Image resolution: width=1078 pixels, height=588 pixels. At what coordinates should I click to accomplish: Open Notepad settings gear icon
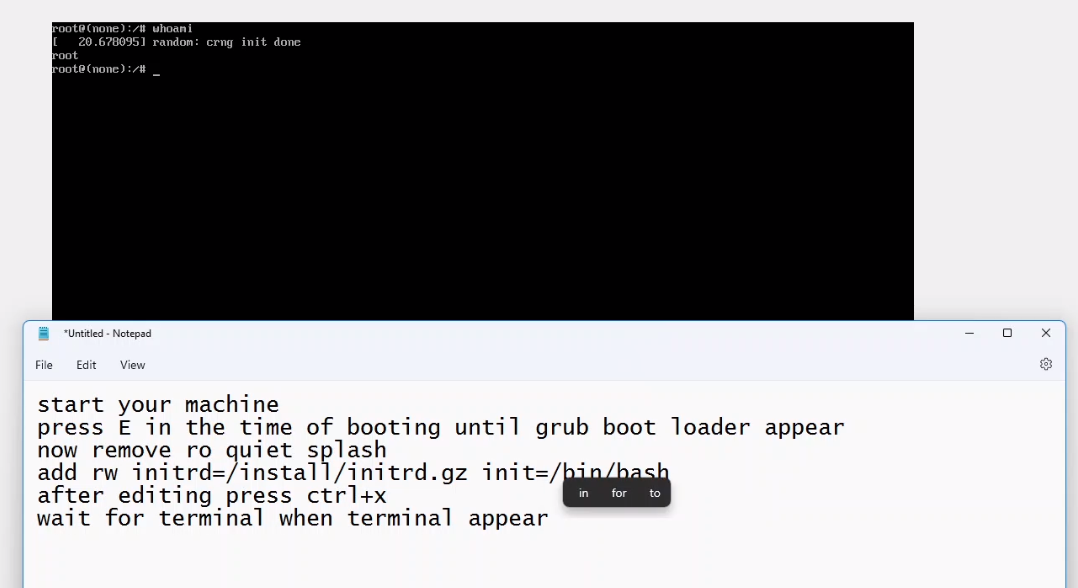[x=1046, y=364]
